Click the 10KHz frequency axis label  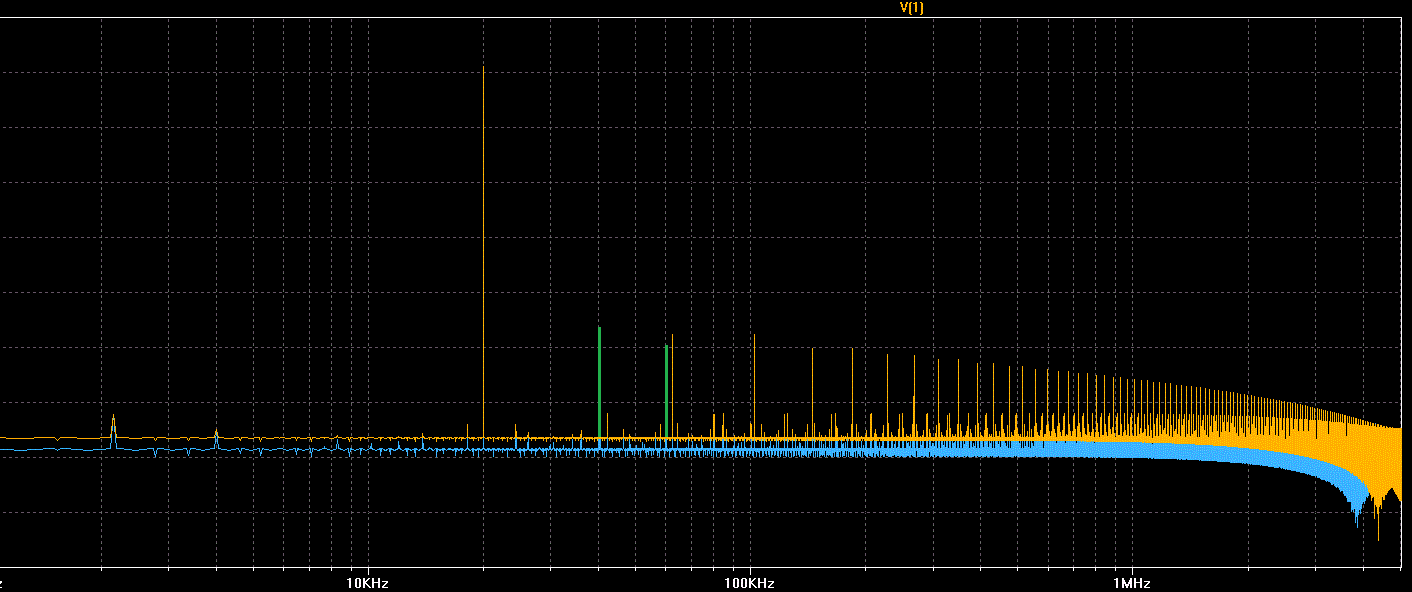367,583
